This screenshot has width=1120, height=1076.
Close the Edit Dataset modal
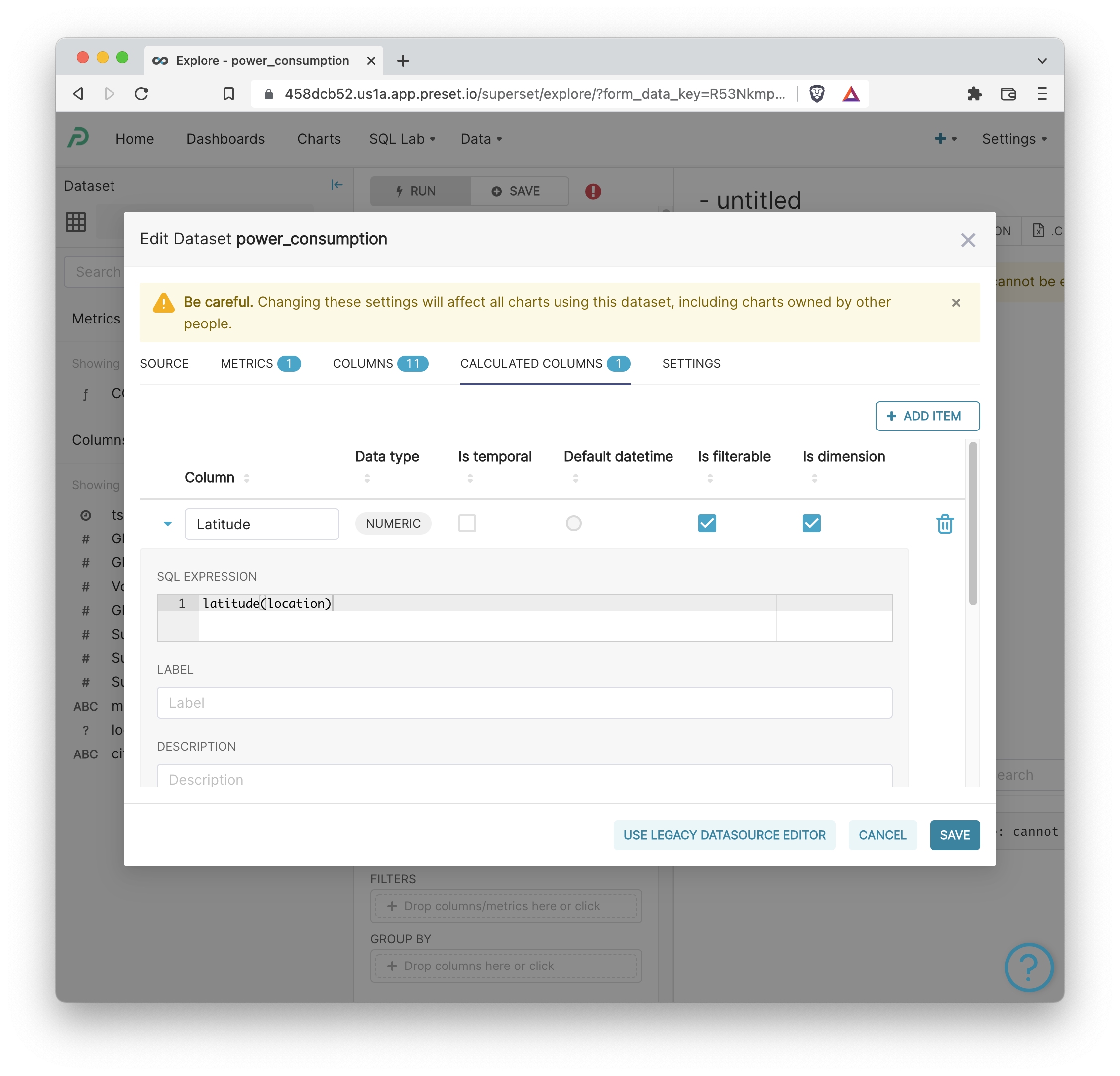(x=967, y=240)
